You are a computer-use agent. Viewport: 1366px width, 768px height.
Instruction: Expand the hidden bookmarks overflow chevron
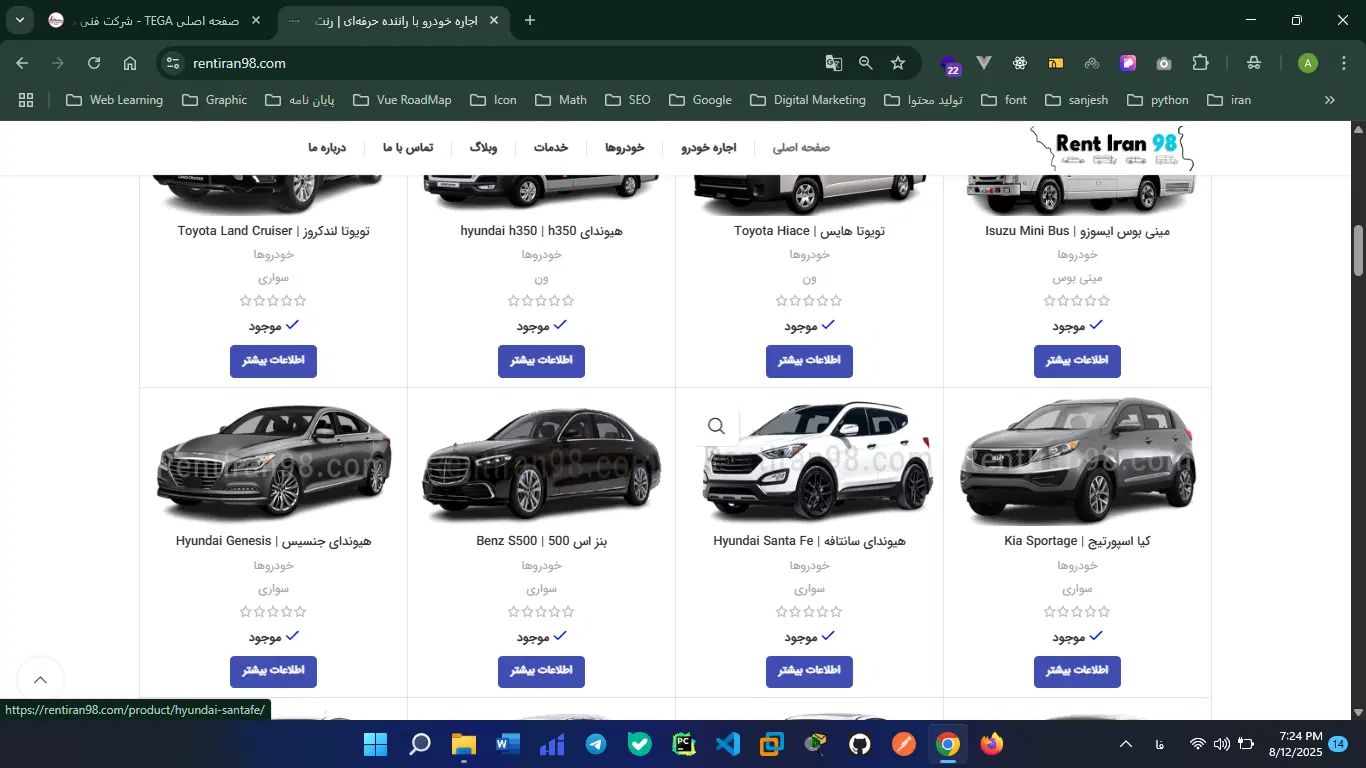point(1330,100)
